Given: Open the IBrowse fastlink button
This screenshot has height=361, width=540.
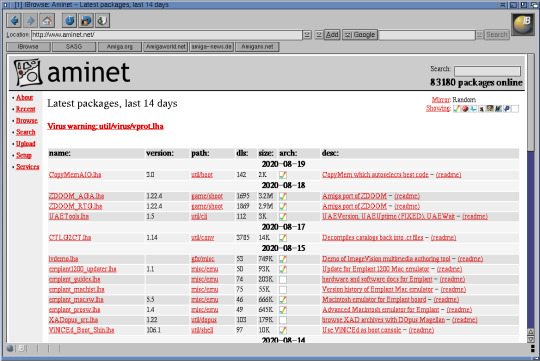Looking at the screenshot, I should click(x=28, y=47).
